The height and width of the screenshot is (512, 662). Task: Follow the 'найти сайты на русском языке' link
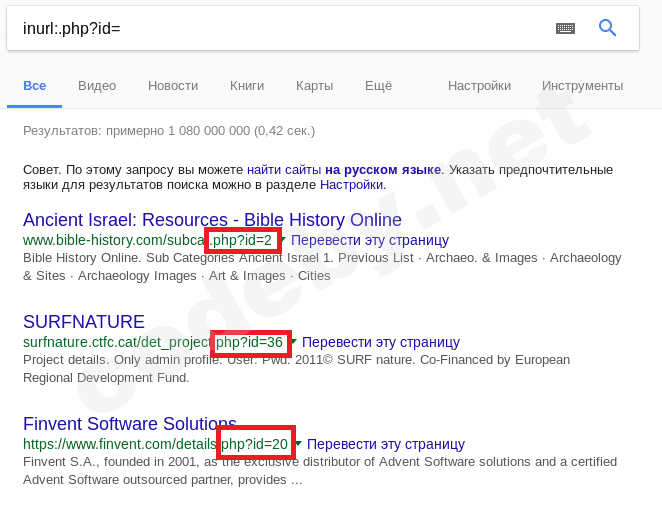click(344, 170)
